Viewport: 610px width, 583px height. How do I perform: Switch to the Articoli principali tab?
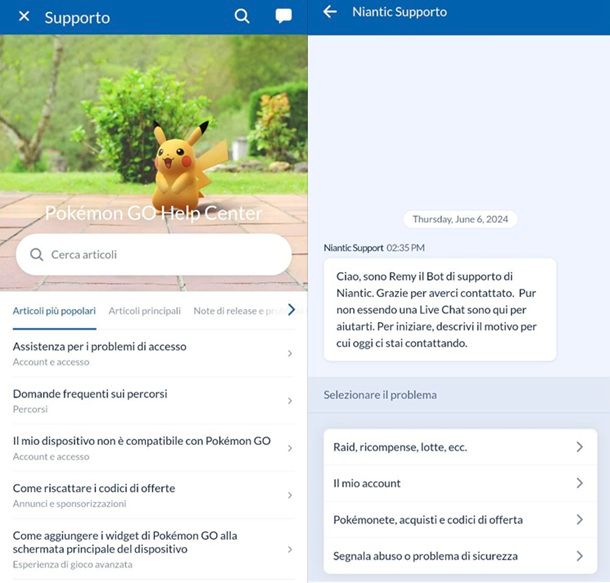tap(144, 311)
